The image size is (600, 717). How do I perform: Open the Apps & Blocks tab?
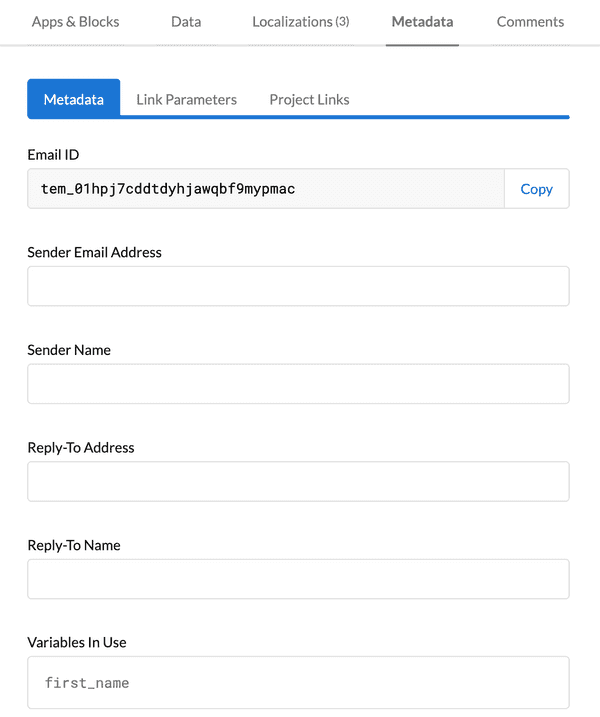click(75, 21)
